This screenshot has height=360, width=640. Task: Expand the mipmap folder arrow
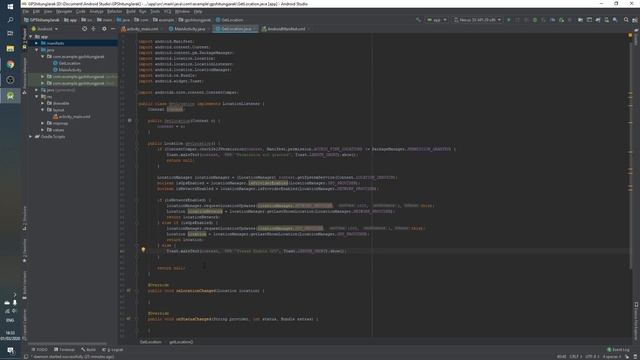click(42, 123)
